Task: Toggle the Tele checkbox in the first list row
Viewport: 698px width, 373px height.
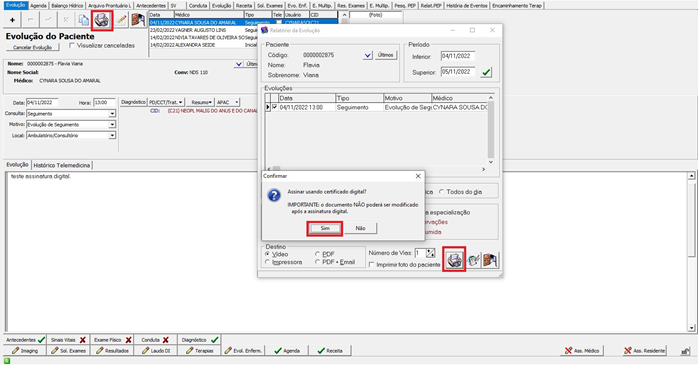Action: [279, 22]
